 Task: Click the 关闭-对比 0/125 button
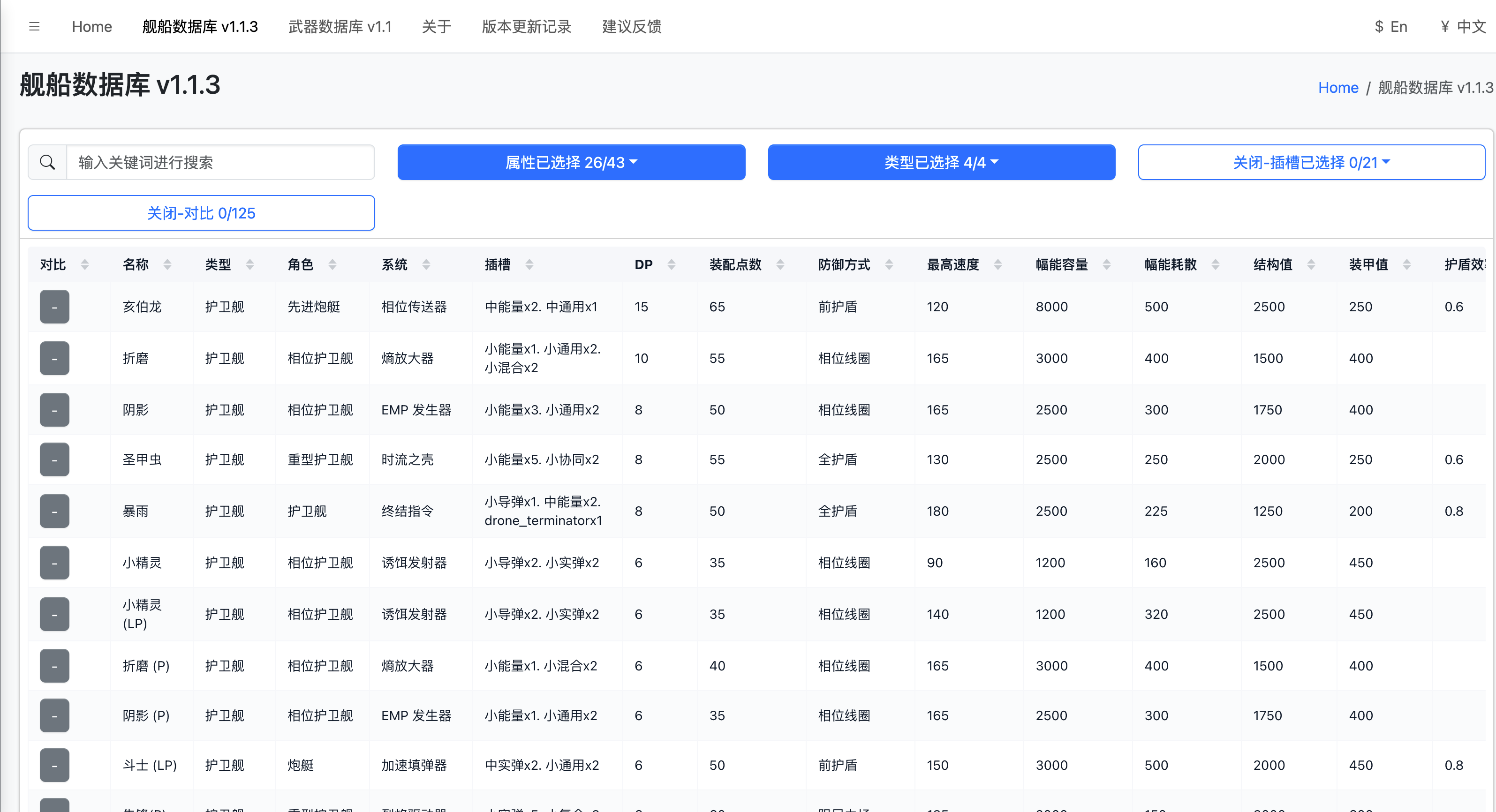[x=201, y=213]
